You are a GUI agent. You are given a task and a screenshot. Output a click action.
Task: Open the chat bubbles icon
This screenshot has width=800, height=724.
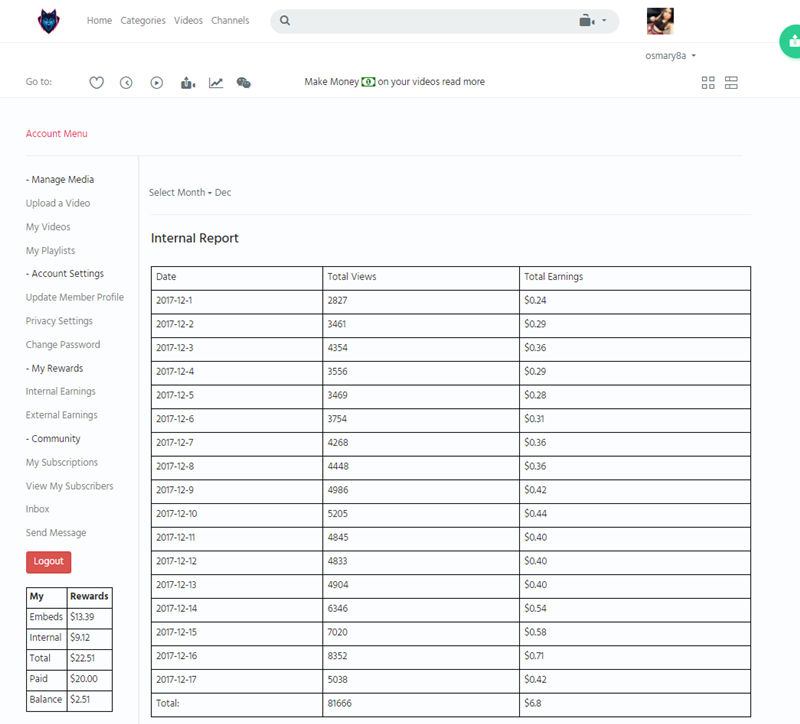[x=243, y=83]
